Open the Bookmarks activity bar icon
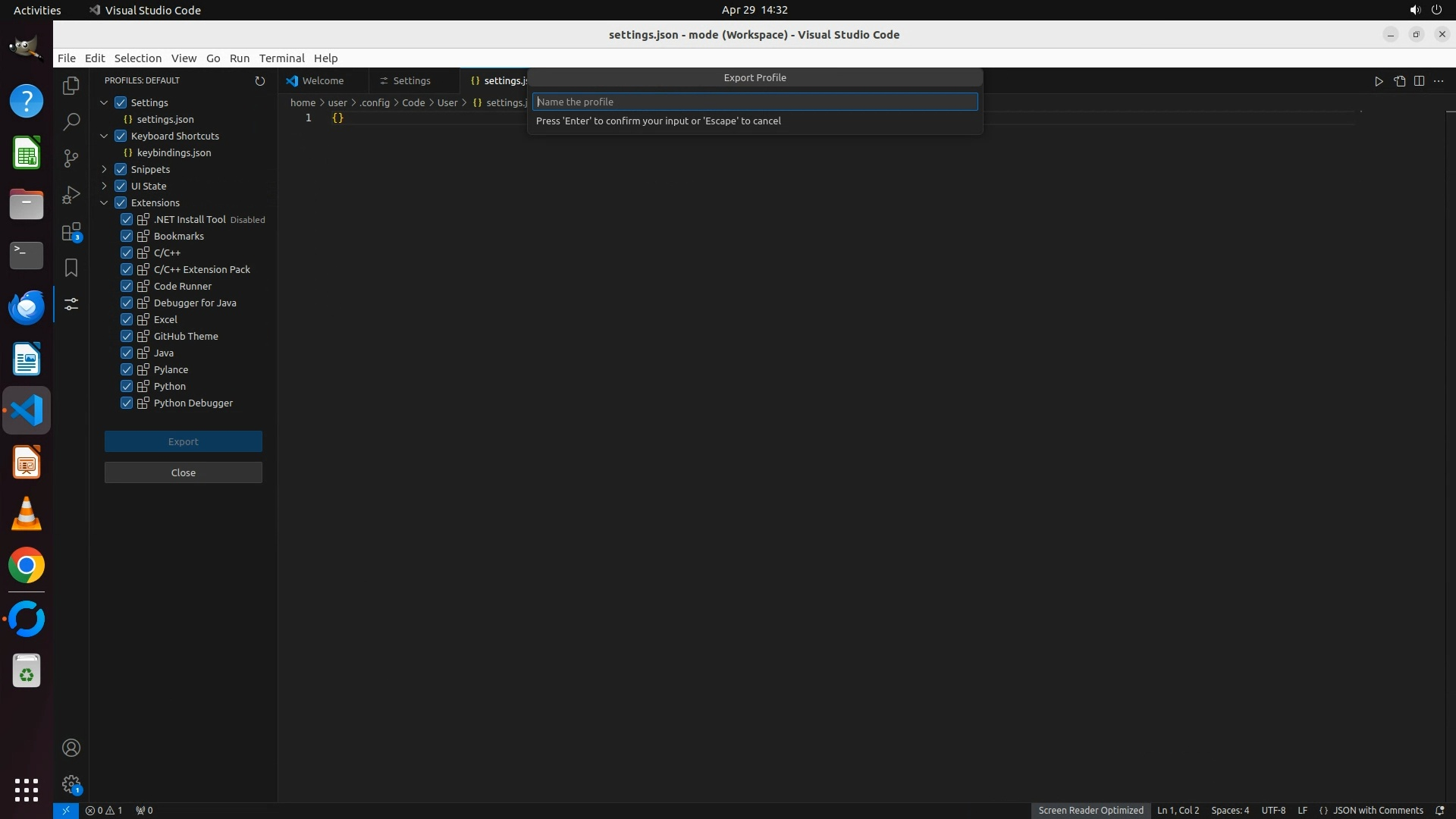 [x=71, y=268]
